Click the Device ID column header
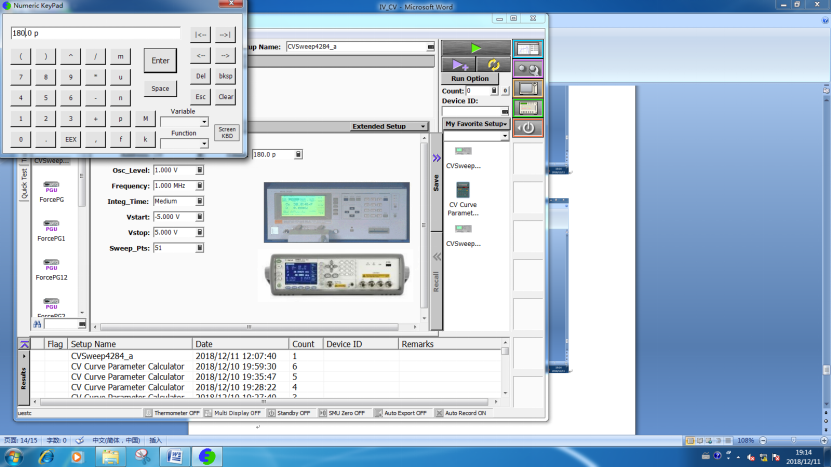Screen dimensions: 831x468 coord(360,344)
